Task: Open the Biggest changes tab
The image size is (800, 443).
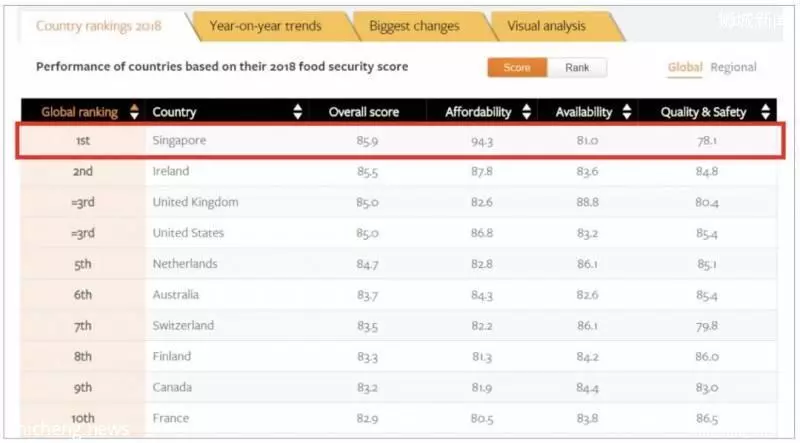Action: coord(414,26)
